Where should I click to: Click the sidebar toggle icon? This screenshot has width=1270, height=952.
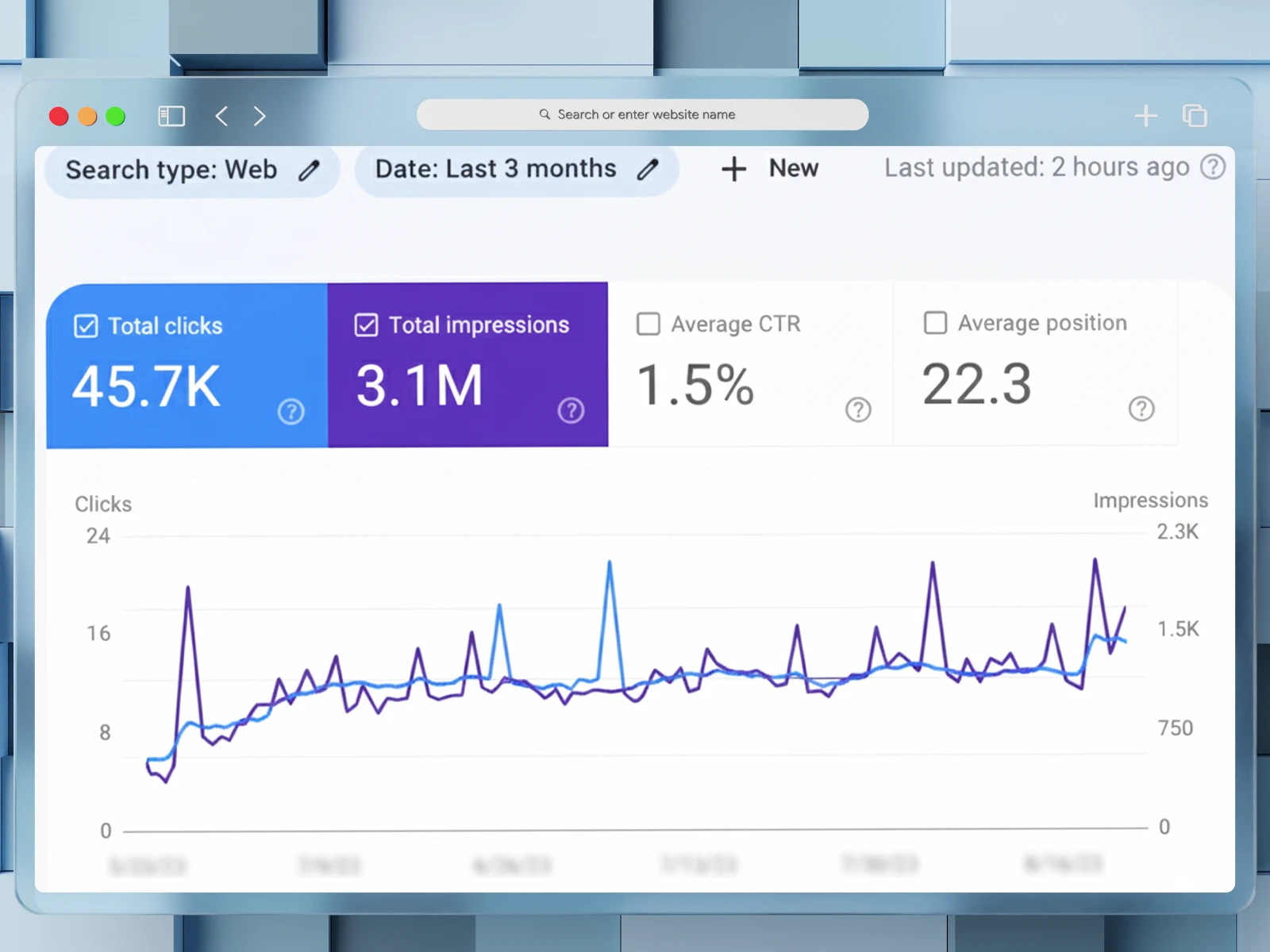pos(171,117)
